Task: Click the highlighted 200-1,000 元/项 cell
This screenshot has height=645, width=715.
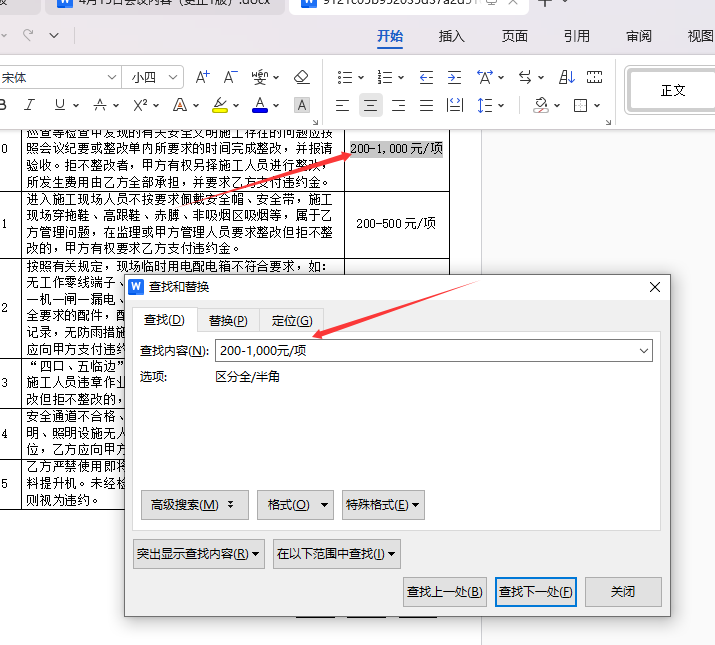Action: coord(396,148)
